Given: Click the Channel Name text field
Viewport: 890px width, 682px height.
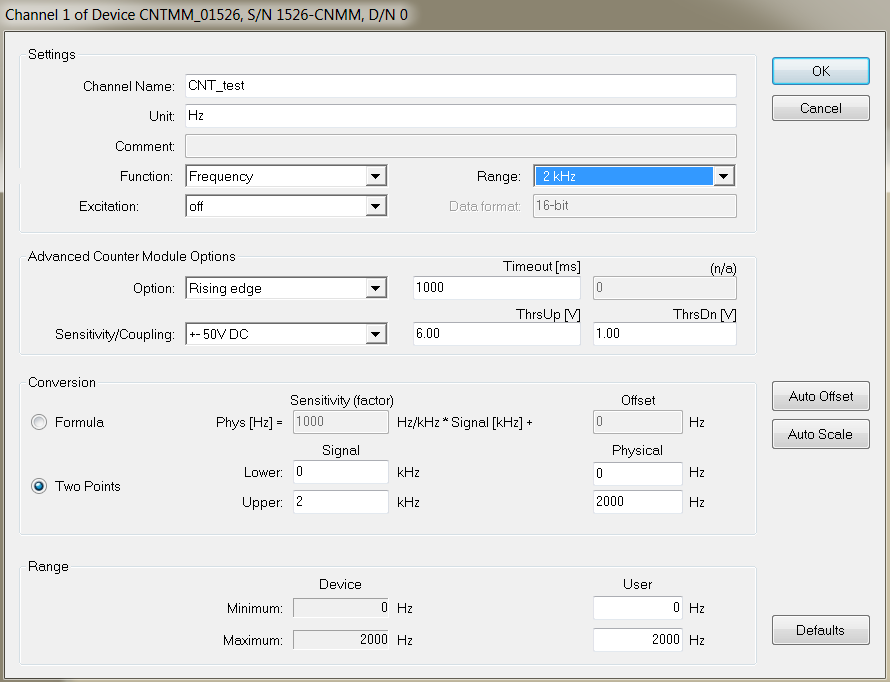Looking at the screenshot, I should point(460,86).
